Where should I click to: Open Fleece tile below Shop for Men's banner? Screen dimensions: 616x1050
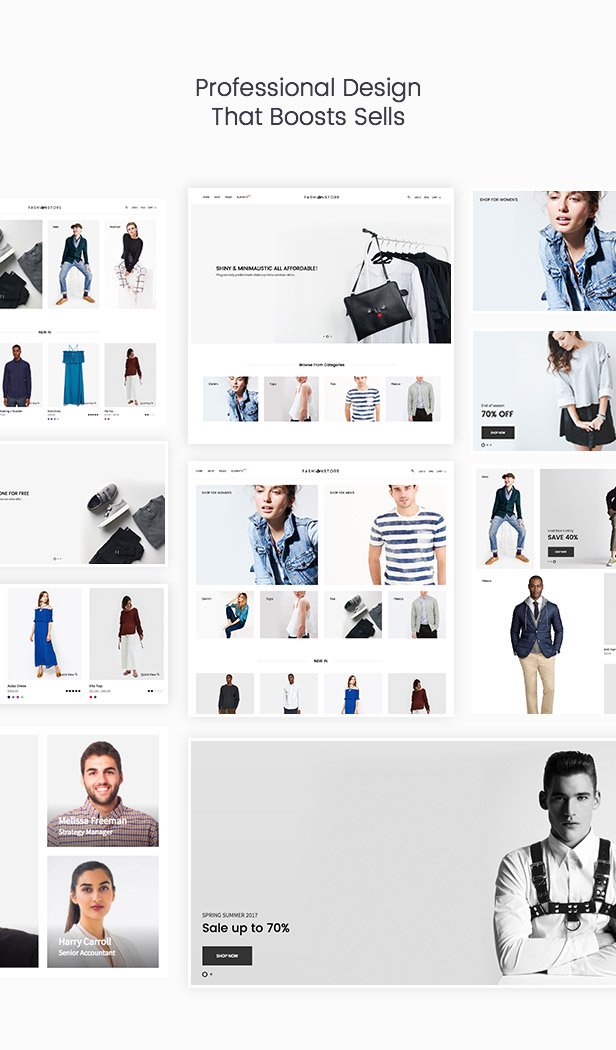coord(416,615)
